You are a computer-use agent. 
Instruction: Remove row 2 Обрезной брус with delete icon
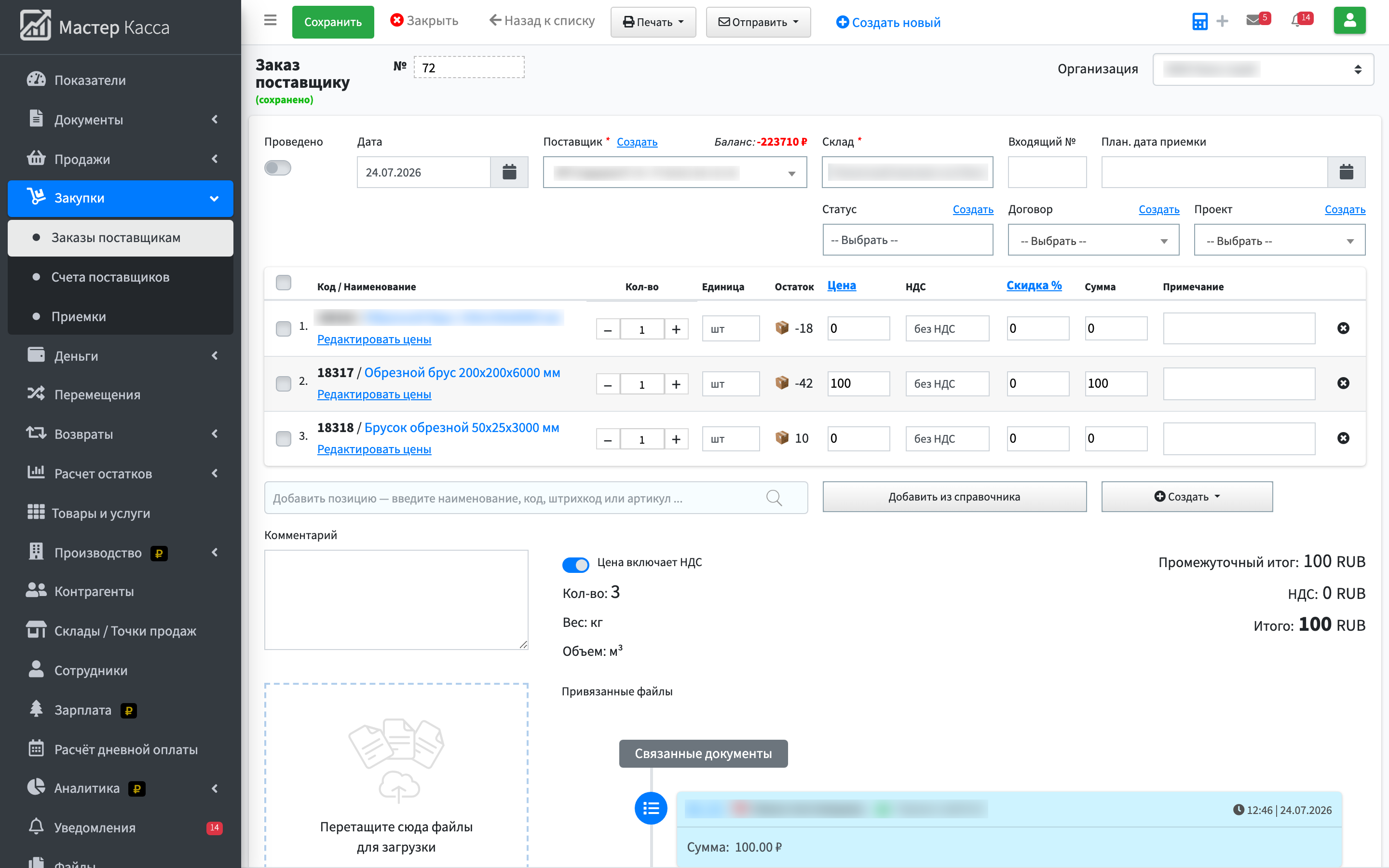[1343, 383]
